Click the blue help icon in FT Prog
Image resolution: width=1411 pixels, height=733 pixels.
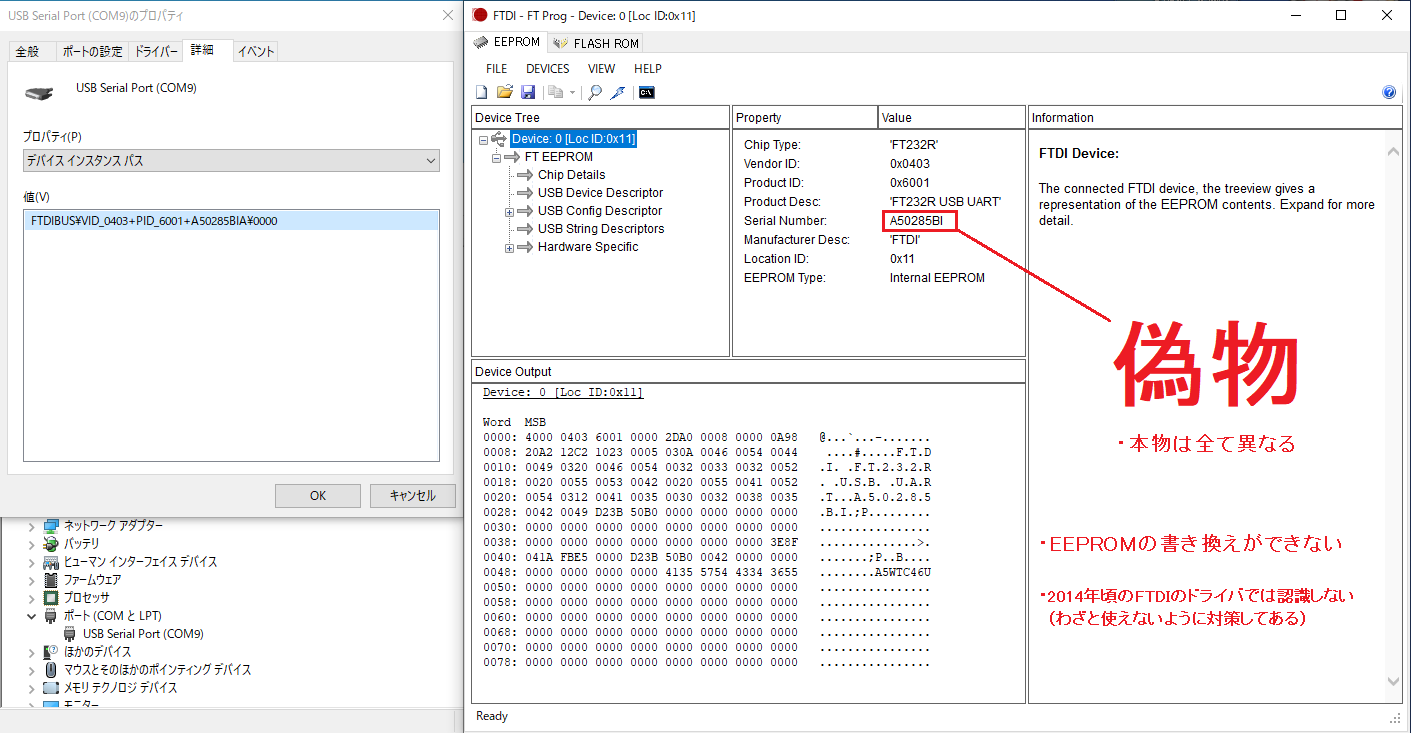coord(1389,93)
